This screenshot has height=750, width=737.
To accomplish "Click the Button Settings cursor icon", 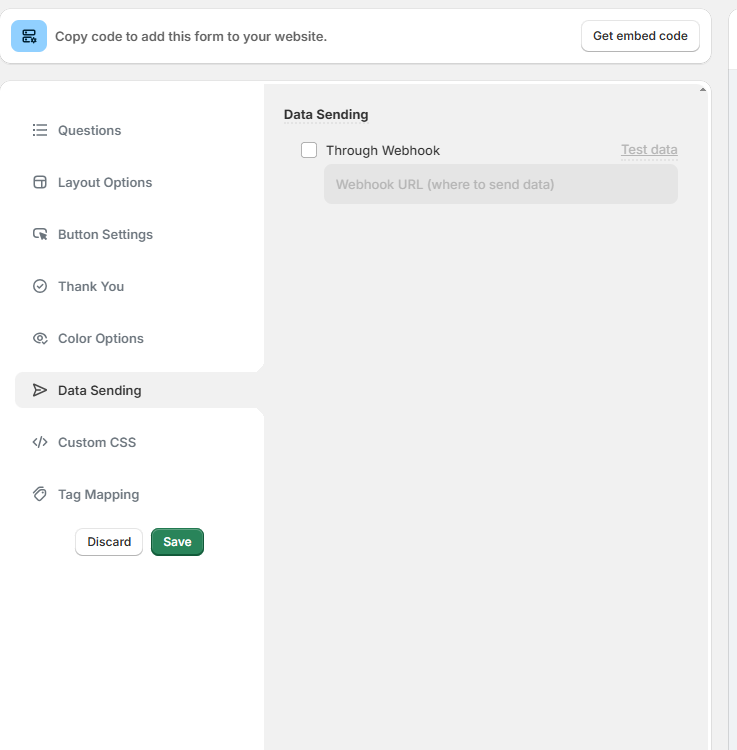I will [x=40, y=234].
